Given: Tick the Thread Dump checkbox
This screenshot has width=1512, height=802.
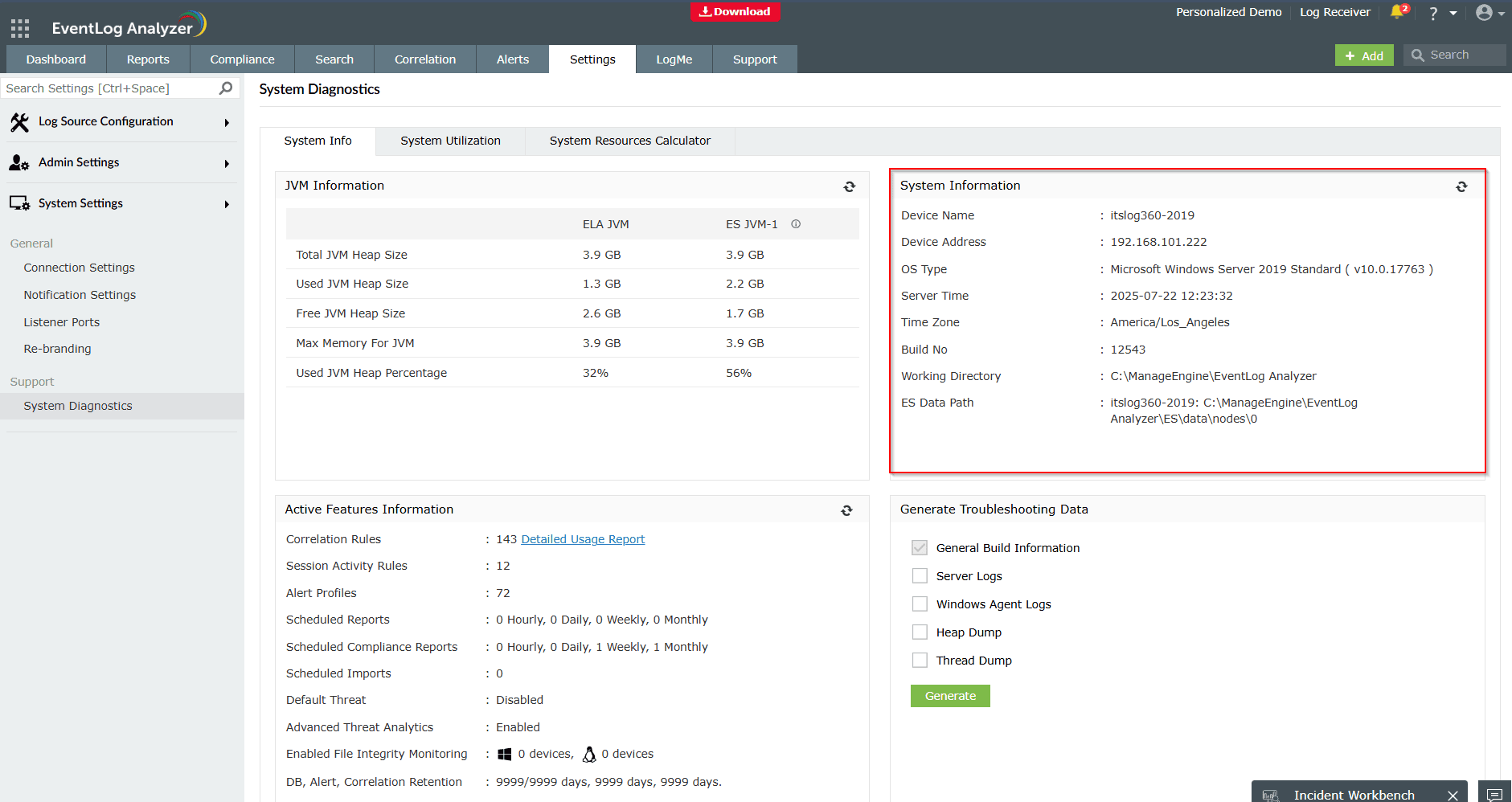Looking at the screenshot, I should point(920,661).
